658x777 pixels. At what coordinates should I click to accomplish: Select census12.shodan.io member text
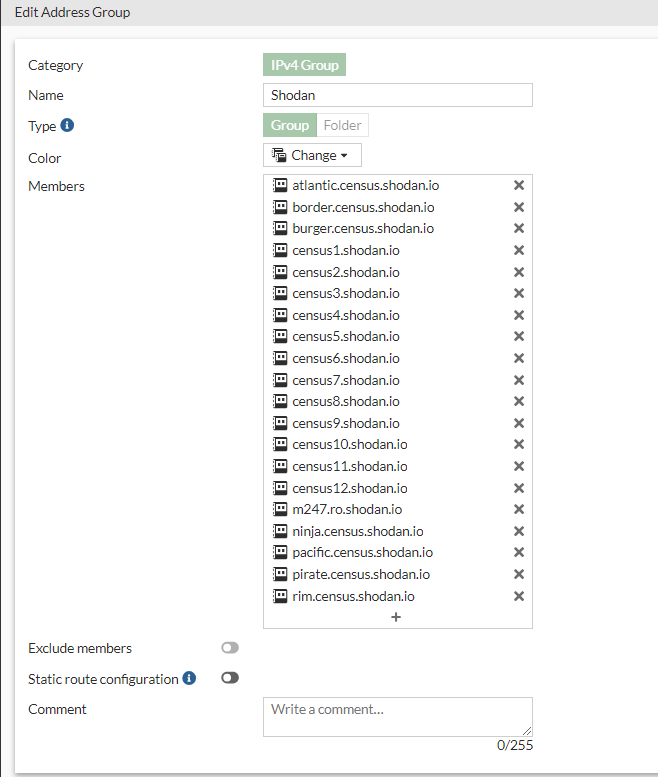coord(350,488)
